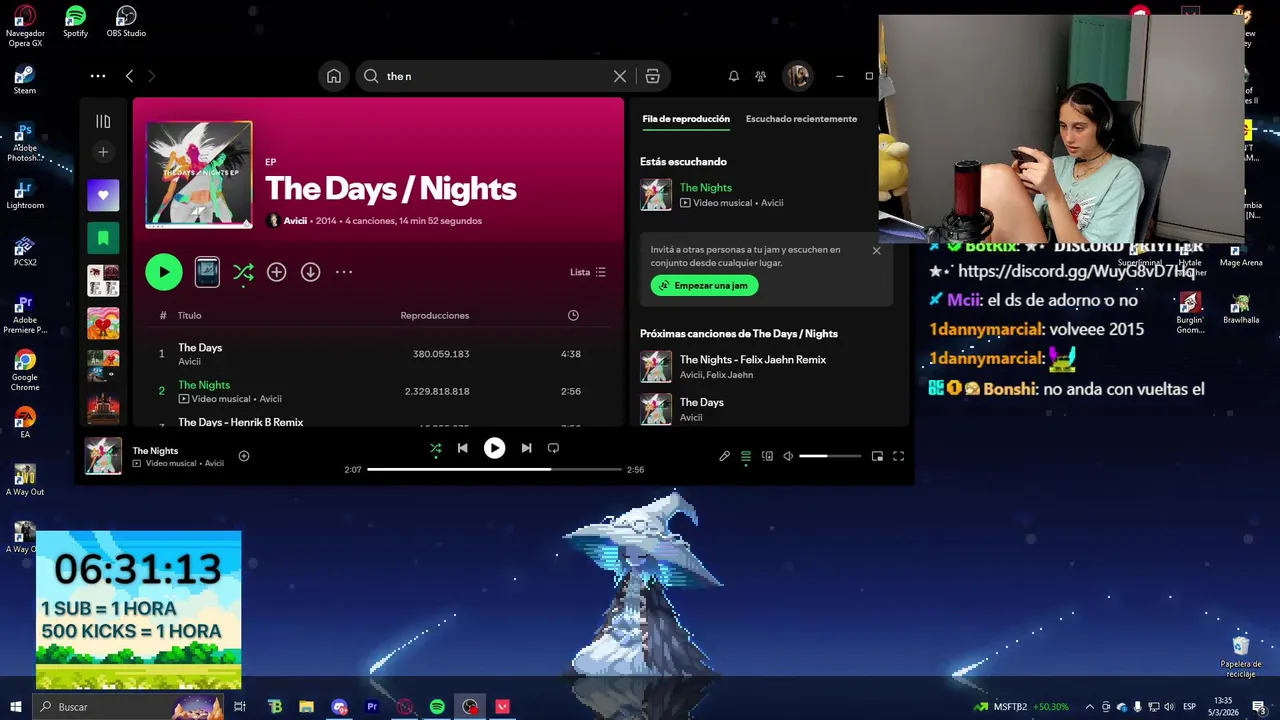Skip to the previous track
1280x720 pixels.
pos(462,448)
